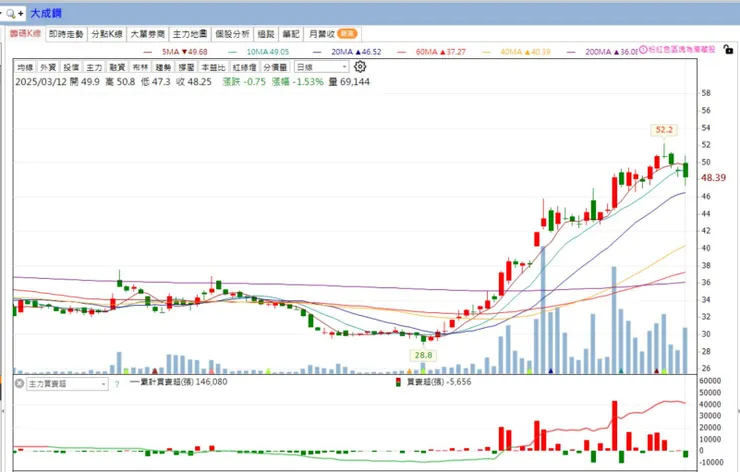
Task: Open the 日線 timeframe dropdown
Action: [x=321, y=67]
